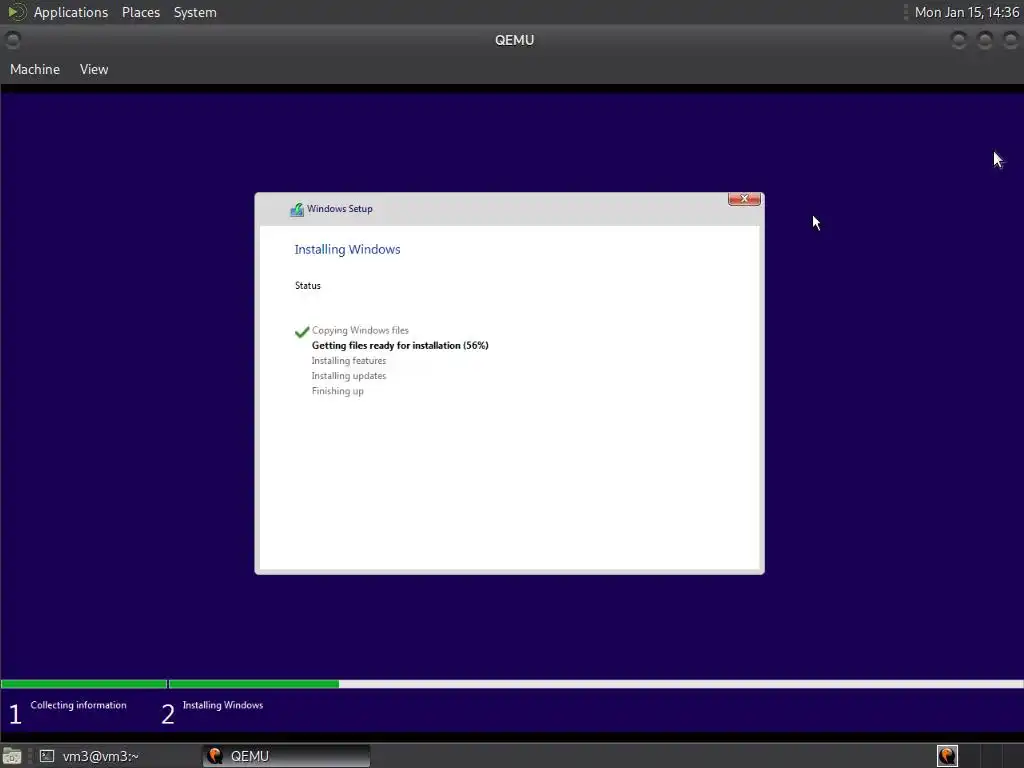The width and height of the screenshot is (1024, 768).
Task: Click the green checkmark next to Copying Windows files
Action: tap(302, 332)
